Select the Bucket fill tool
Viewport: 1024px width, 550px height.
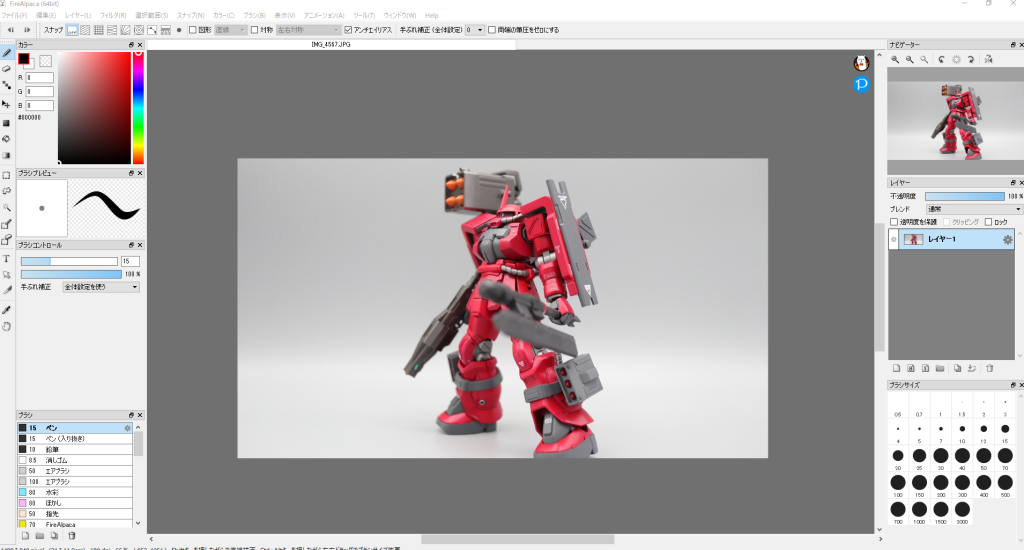(7, 139)
